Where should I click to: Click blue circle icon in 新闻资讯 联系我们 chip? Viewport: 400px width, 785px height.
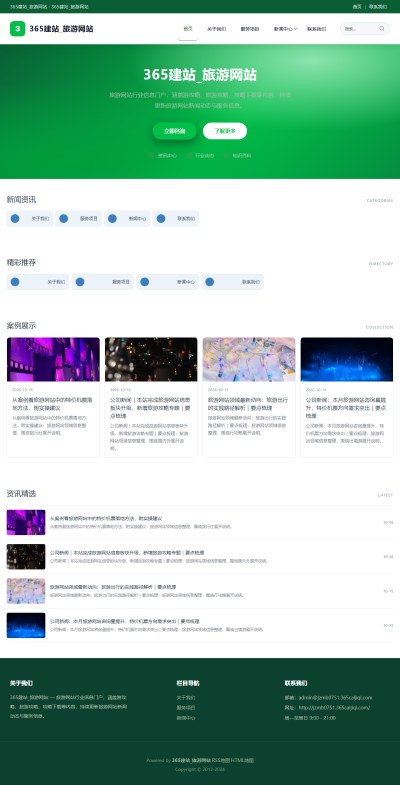[x=161, y=218]
